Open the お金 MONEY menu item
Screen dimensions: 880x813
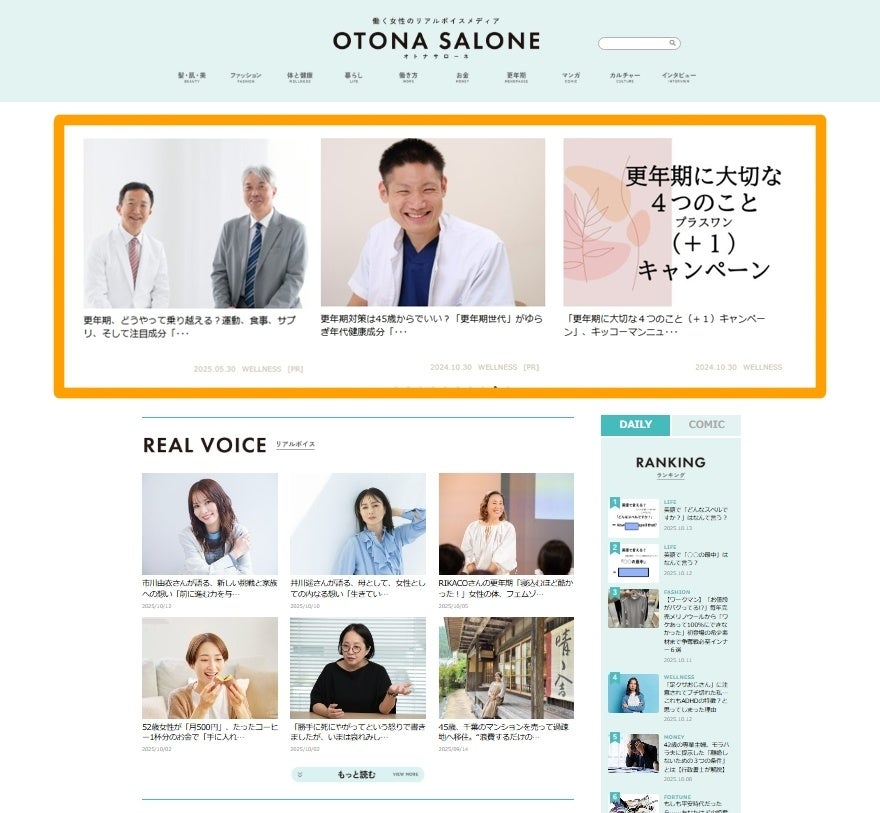click(462, 77)
